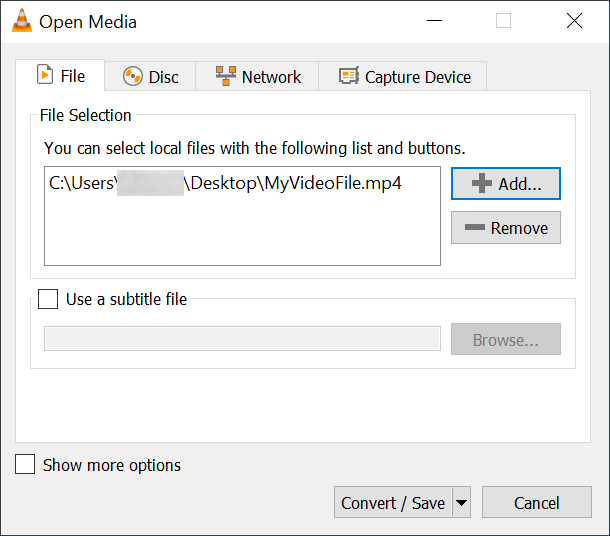The height and width of the screenshot is (536, 610).
Task: Click the disabled maximize window button
Action: pyautogui.click(x=503, y=21)
